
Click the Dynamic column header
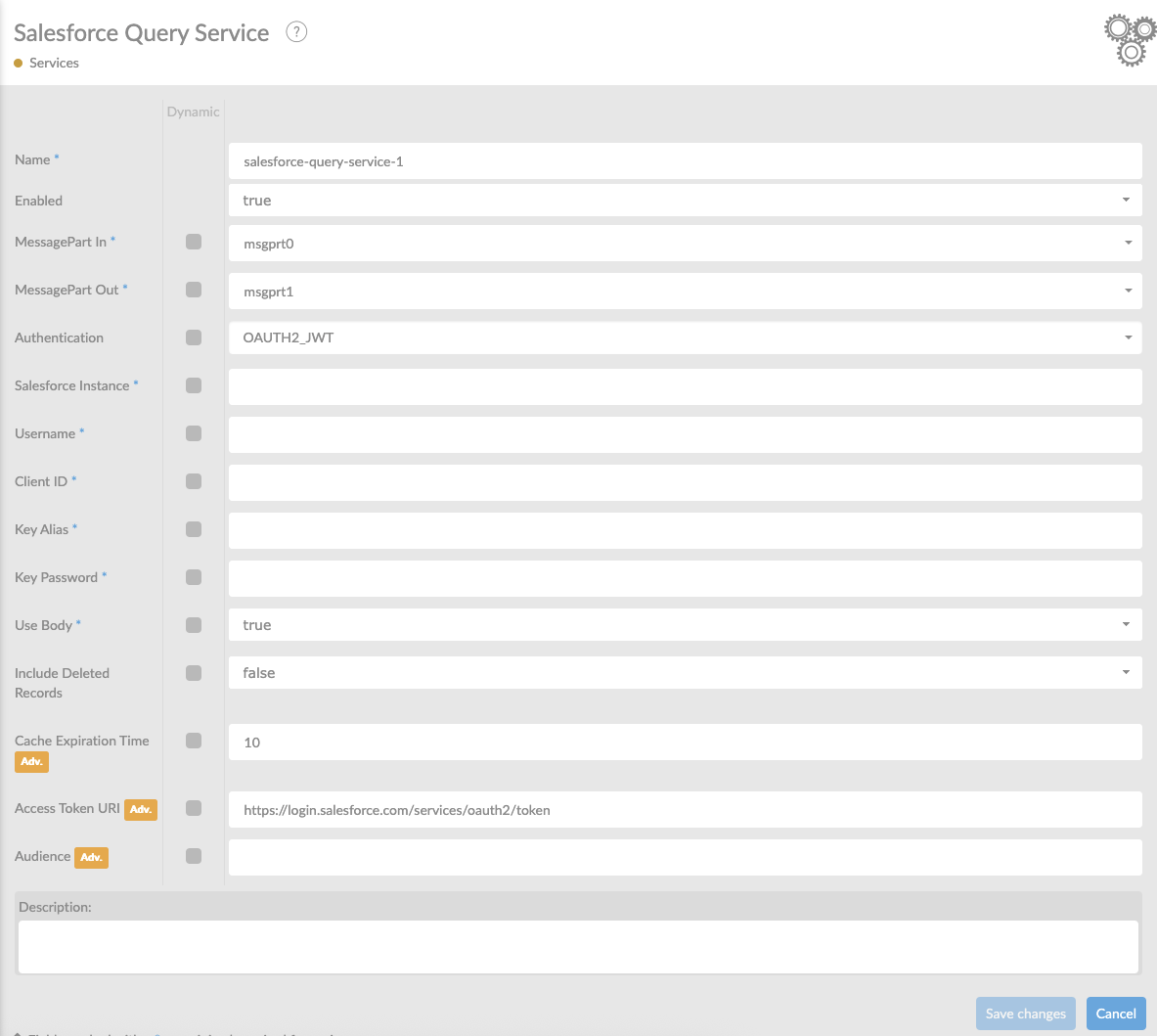pos(193,113)
